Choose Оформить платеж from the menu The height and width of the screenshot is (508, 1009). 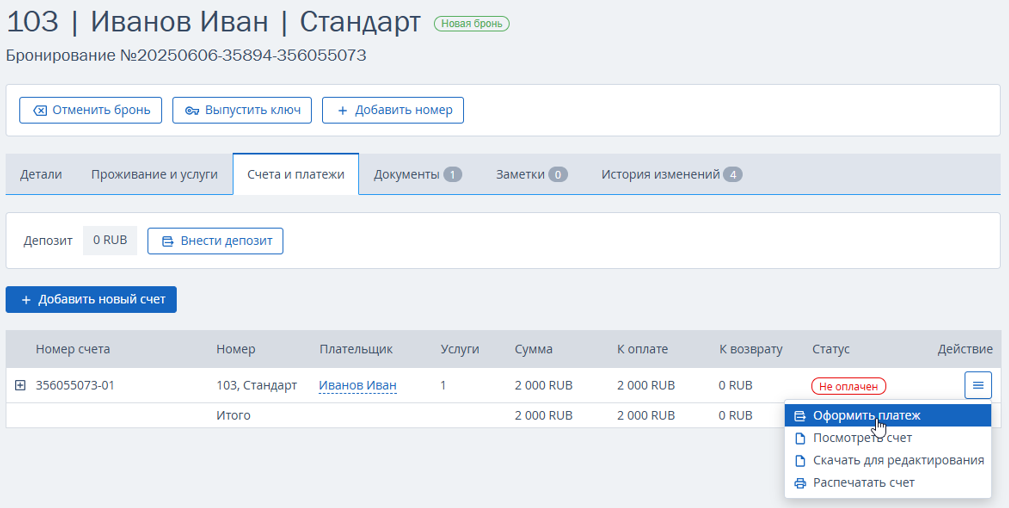tap(887, 416)
